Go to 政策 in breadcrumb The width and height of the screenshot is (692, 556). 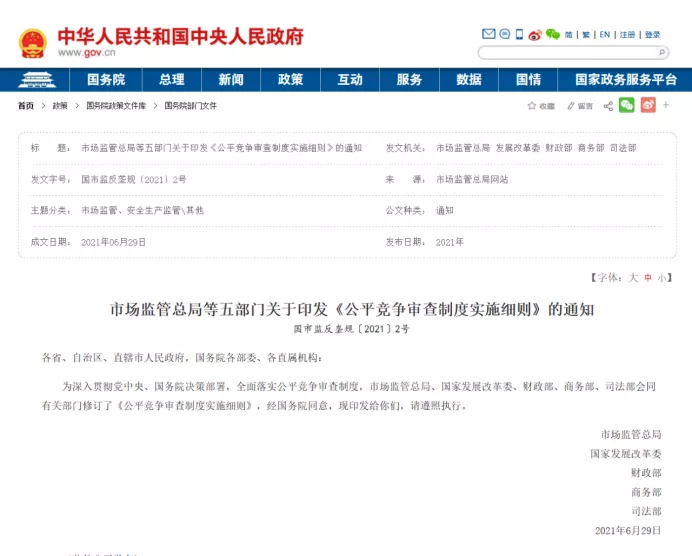tap(60, 106)
